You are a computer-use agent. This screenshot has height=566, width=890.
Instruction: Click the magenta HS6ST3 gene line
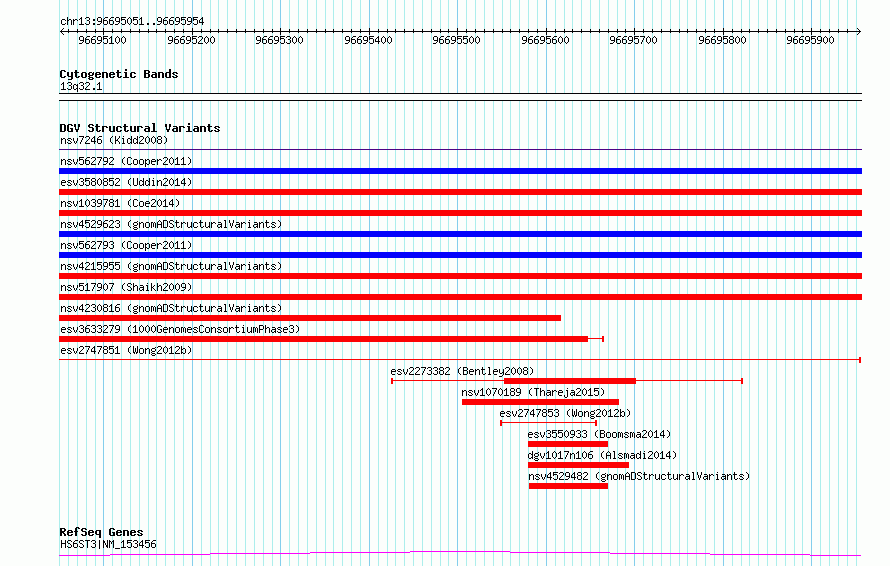click(x=460, y=554)
